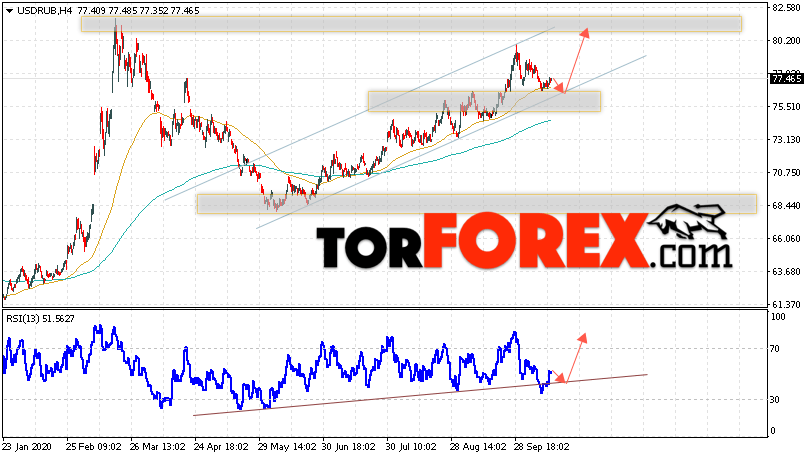Click the 75.510 price scale label
Viewport: 808px width, 458px height.
click(786, 107)
